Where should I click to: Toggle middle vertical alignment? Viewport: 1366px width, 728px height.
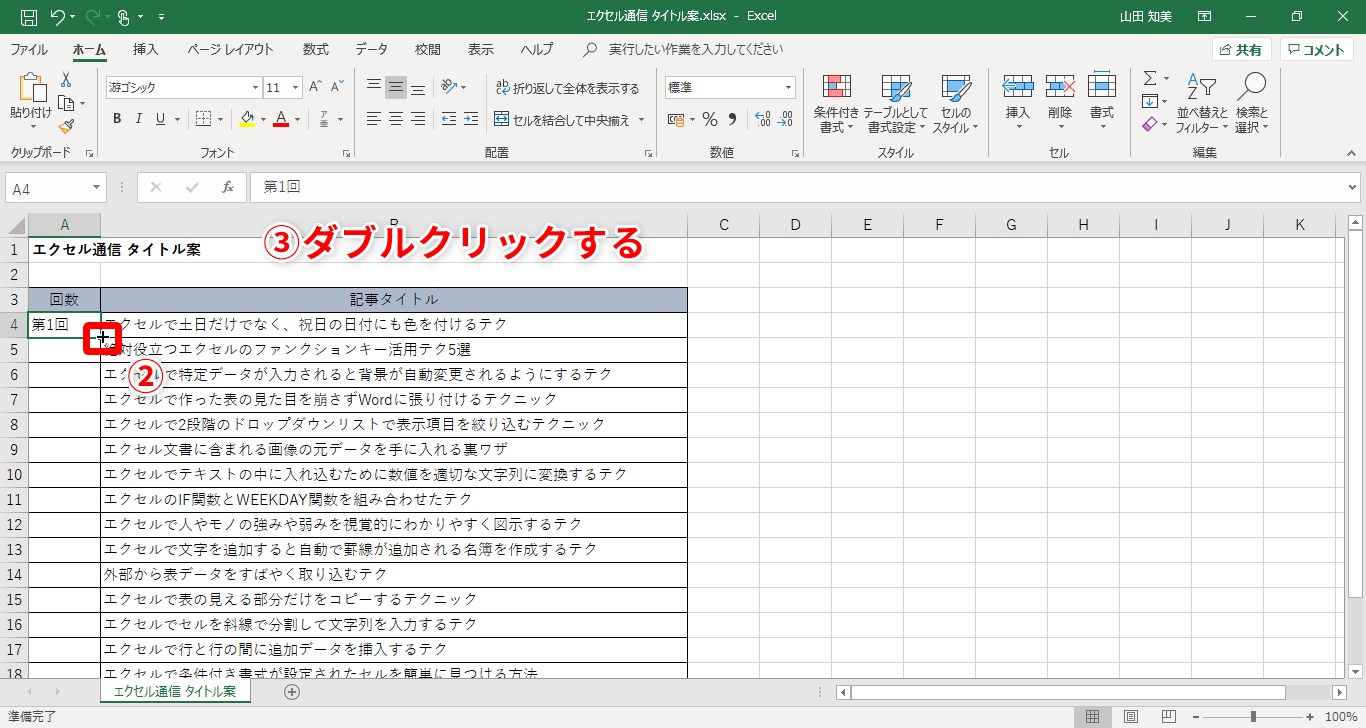(396, 87)
